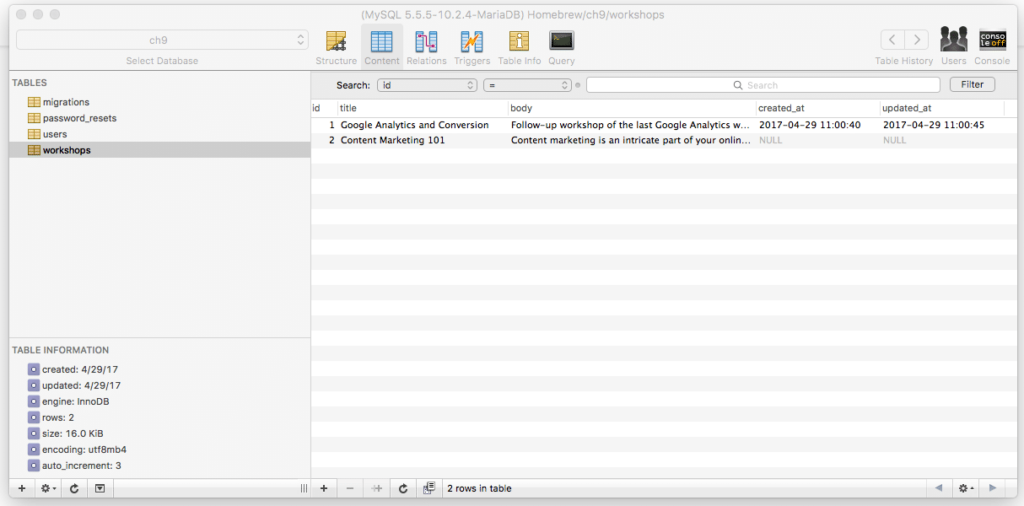Click the encoding: utf8mb4 info item

point(77,450)
